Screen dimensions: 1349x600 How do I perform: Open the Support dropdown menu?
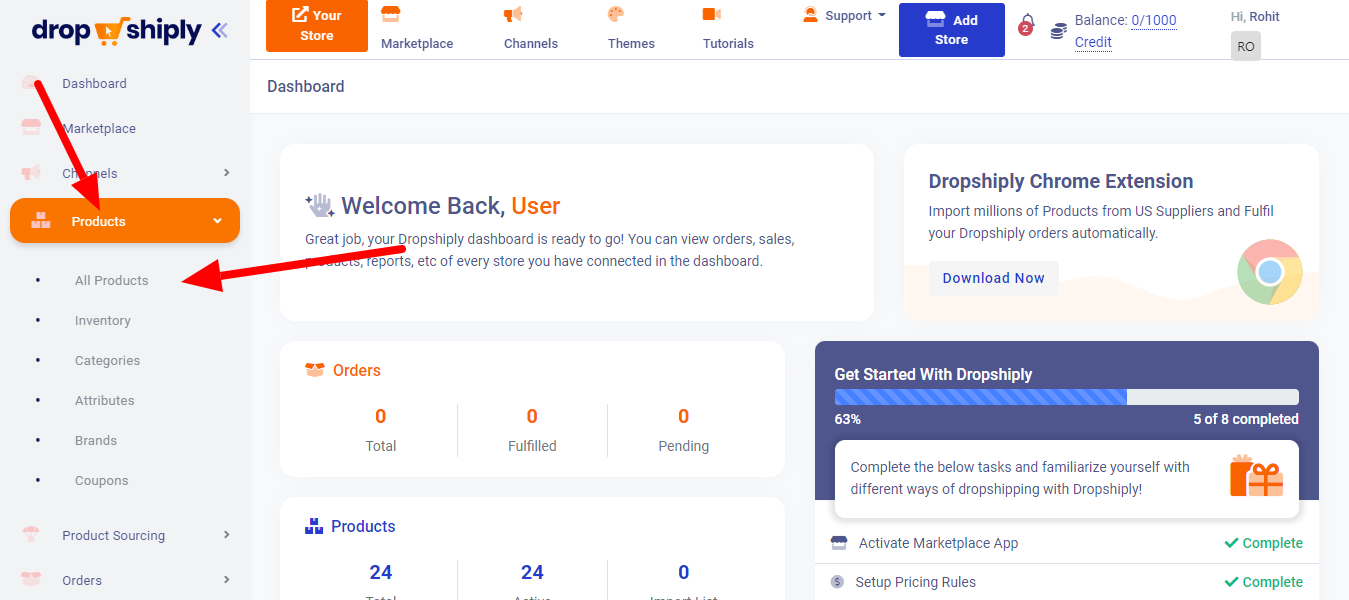[844, 16]
